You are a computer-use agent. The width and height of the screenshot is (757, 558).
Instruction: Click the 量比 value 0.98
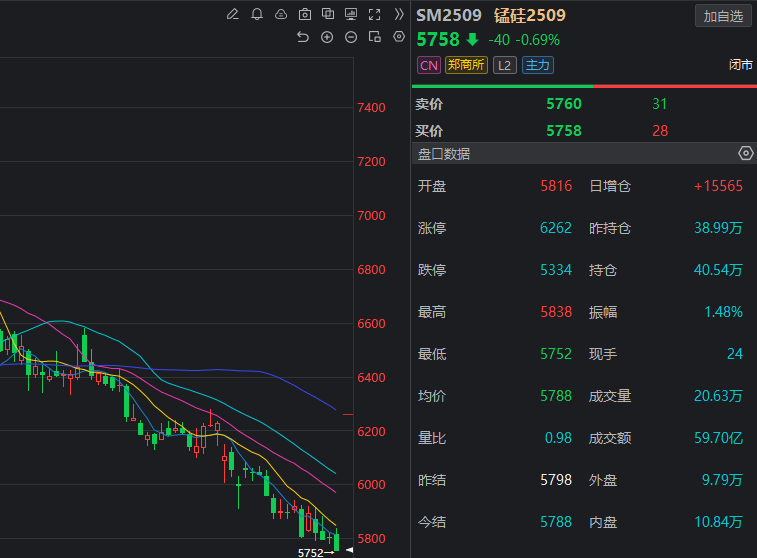[558, 438]
